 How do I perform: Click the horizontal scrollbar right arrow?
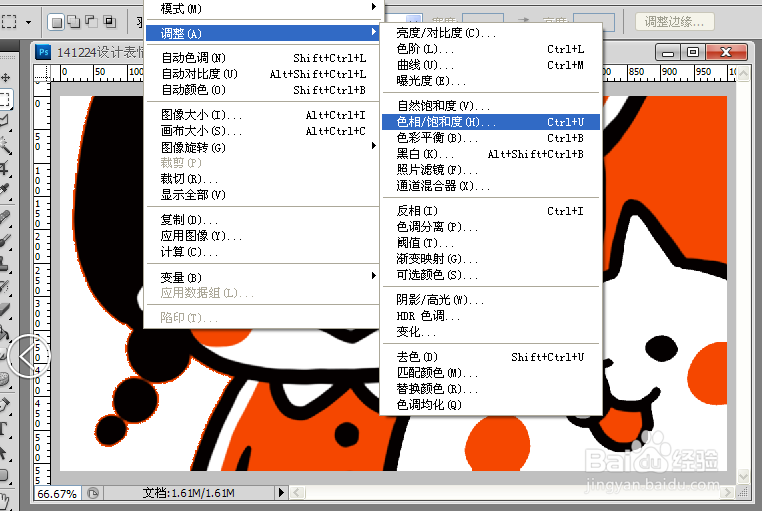coord(727,493)
